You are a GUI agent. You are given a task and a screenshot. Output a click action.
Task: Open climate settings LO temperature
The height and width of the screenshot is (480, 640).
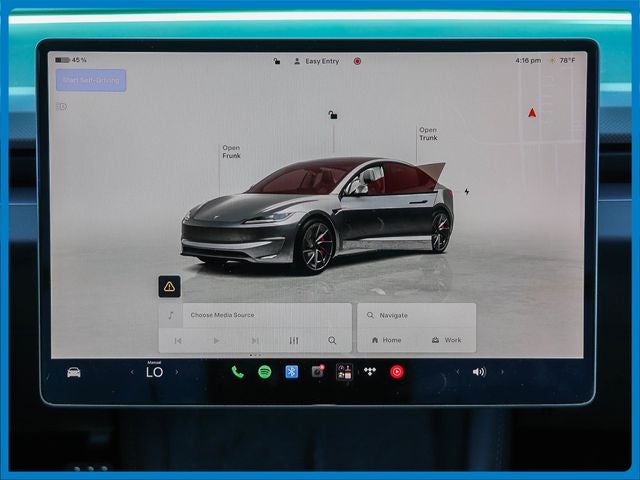(154, 372)
